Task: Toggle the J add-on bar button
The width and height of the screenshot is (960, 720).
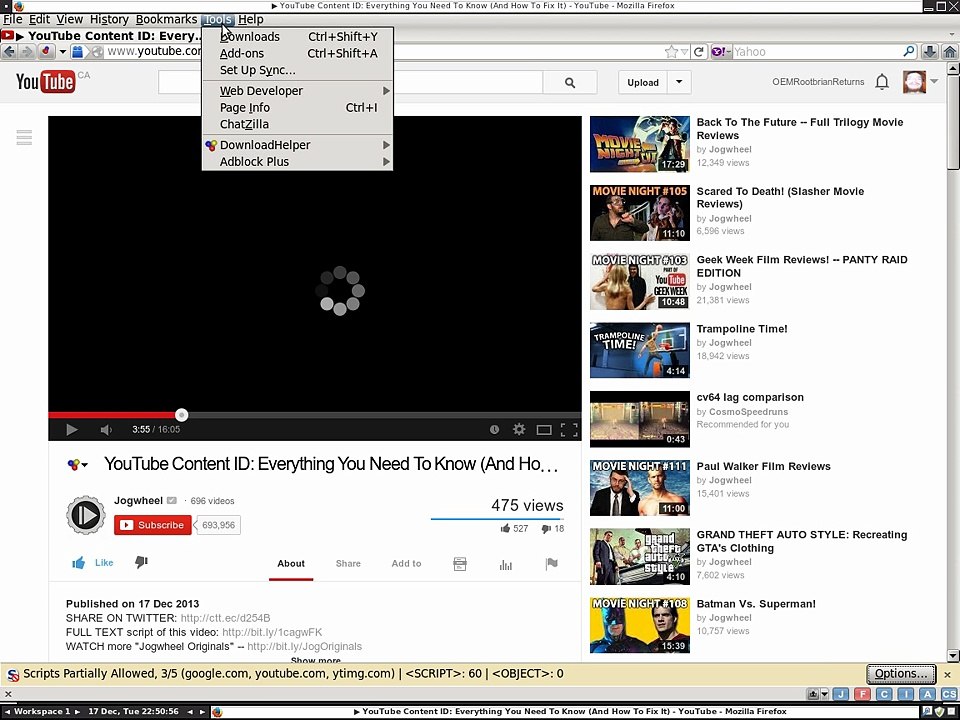Action: click(841, 694)
